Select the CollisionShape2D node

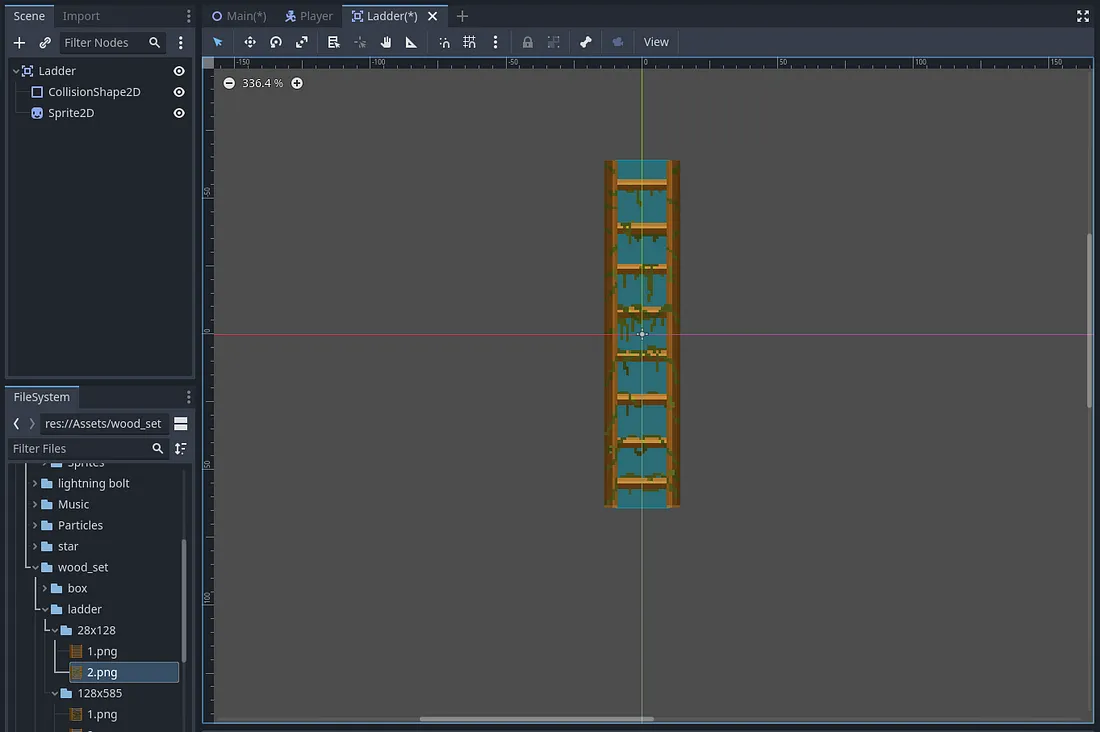pyautogui.click(x=94, y=92)
